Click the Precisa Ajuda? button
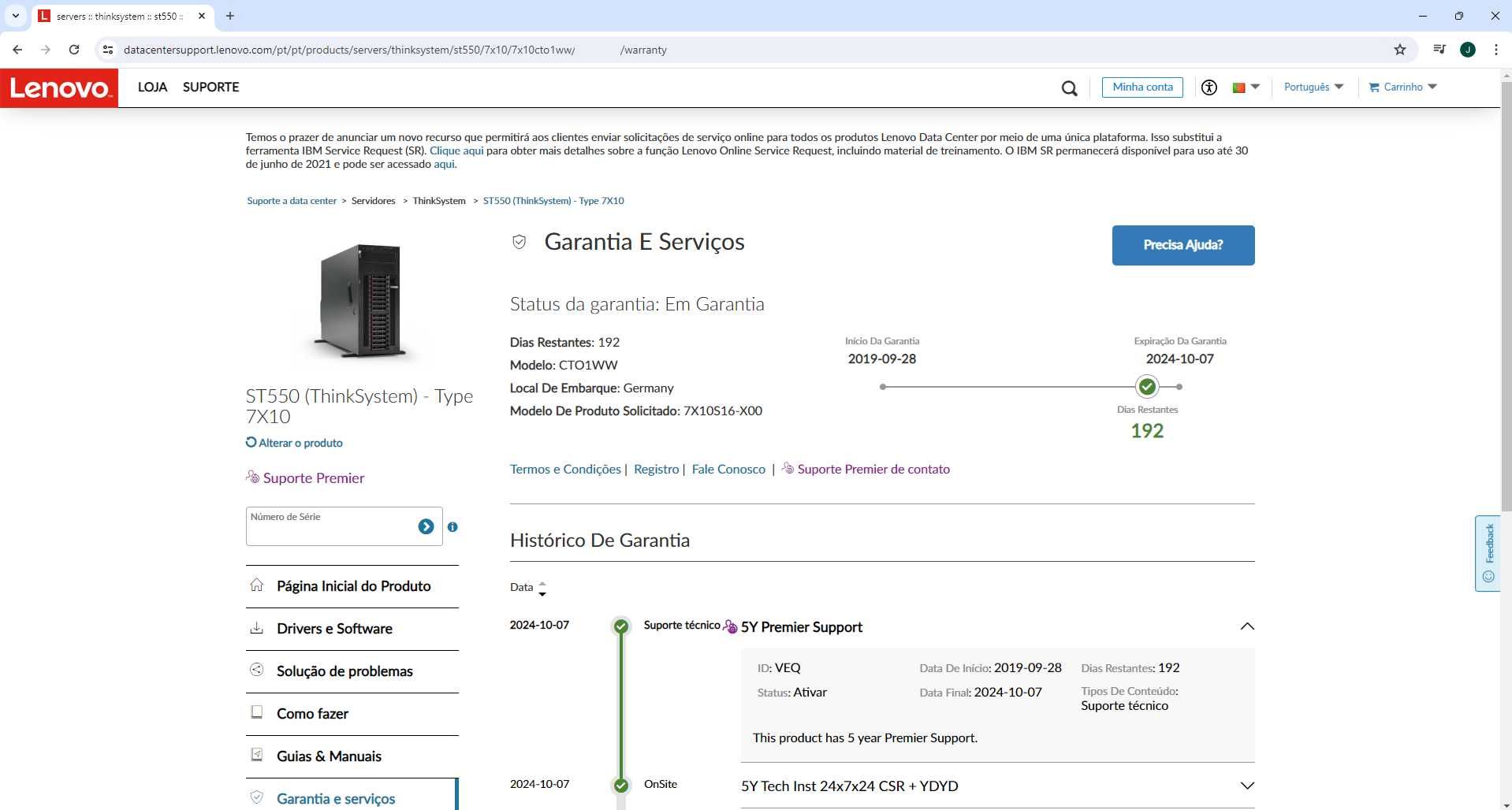 1183,245
